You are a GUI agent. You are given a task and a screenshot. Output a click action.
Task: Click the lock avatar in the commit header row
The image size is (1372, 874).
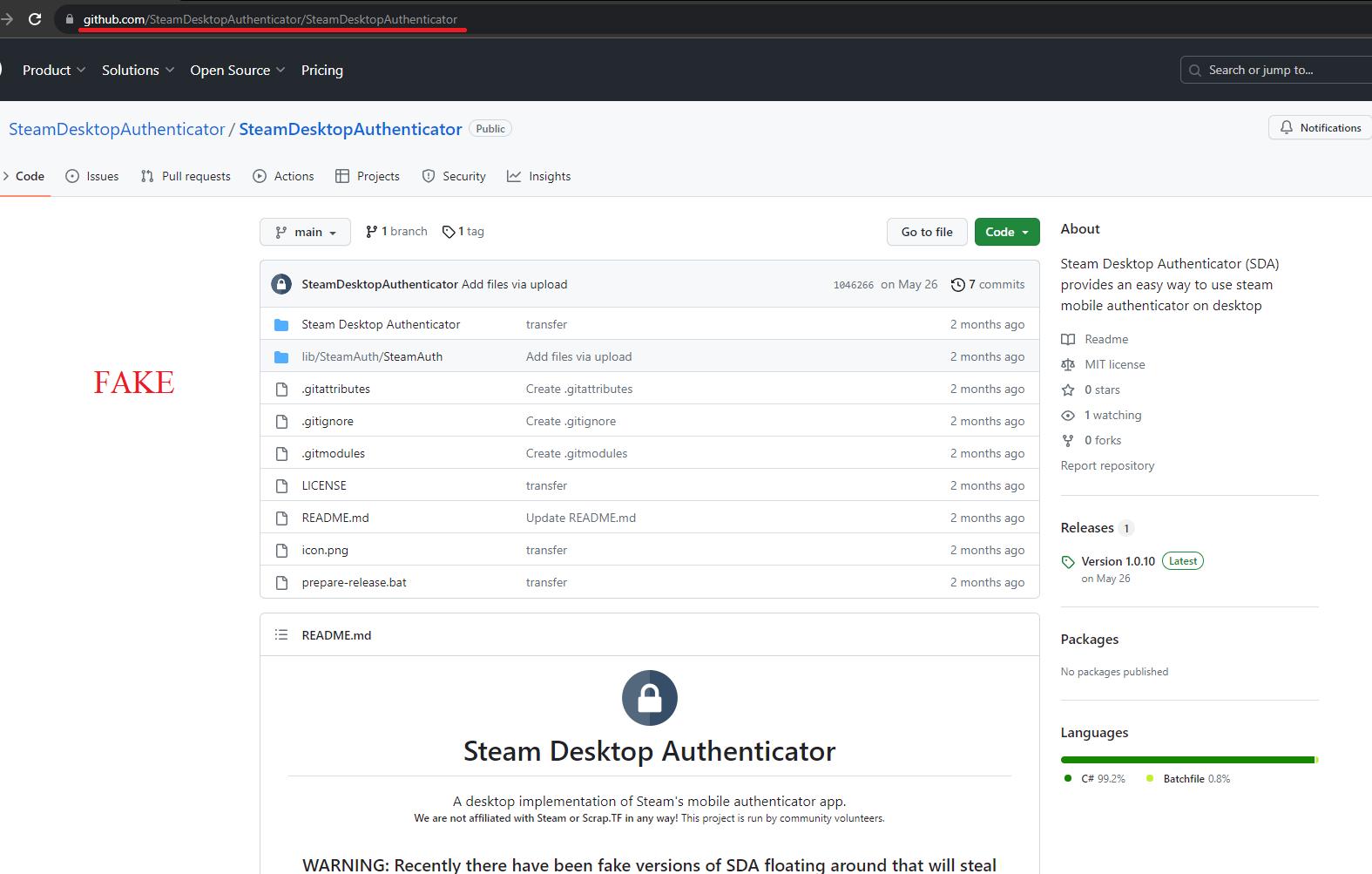coord(281,284)
